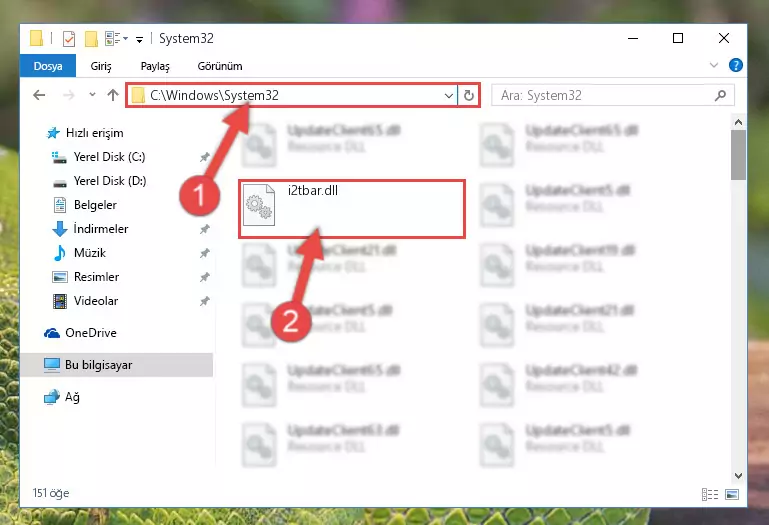The height and width of the screenshot is (525, 769).
Task: Click the vertical scrollbar thumb
Action: [x=738, y=155]
